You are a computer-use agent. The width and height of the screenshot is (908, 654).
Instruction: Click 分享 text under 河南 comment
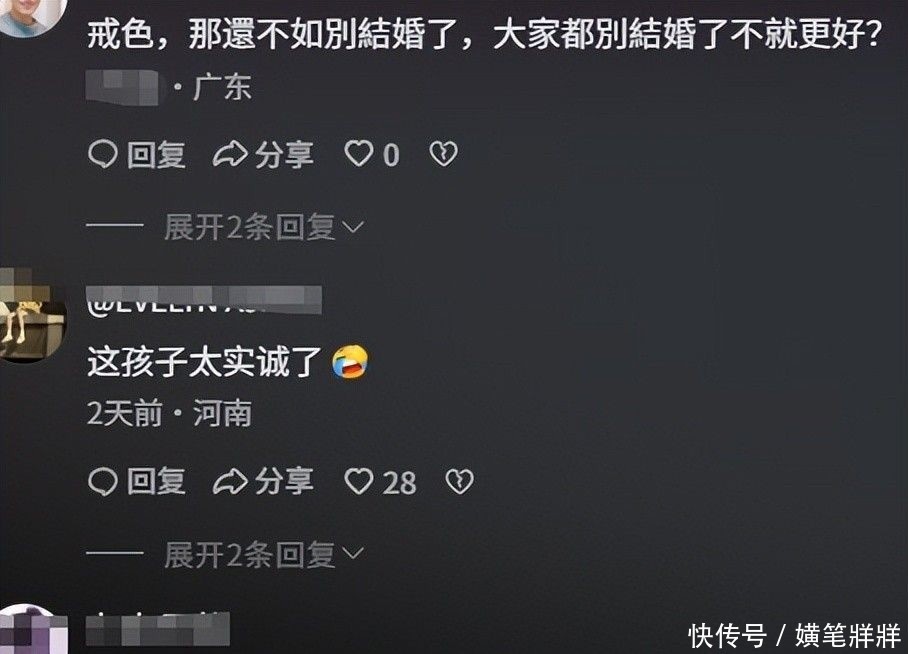coord(284,482)
